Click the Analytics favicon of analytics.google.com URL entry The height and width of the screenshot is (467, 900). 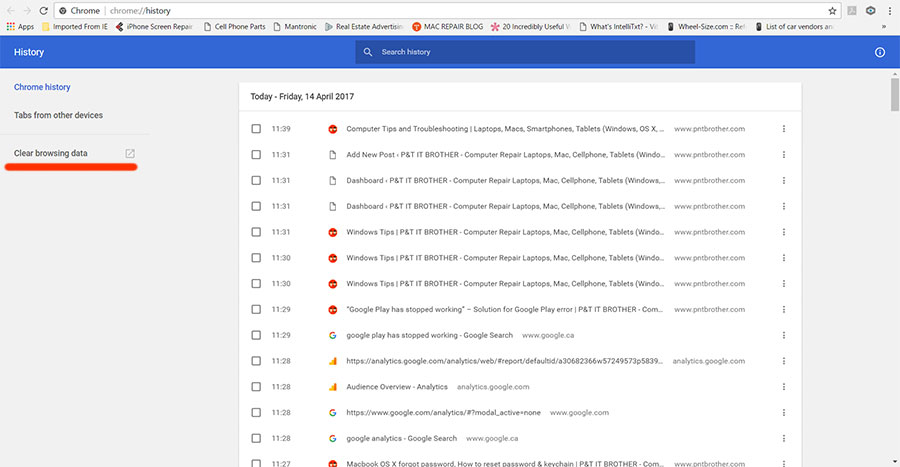coord(332,361)
